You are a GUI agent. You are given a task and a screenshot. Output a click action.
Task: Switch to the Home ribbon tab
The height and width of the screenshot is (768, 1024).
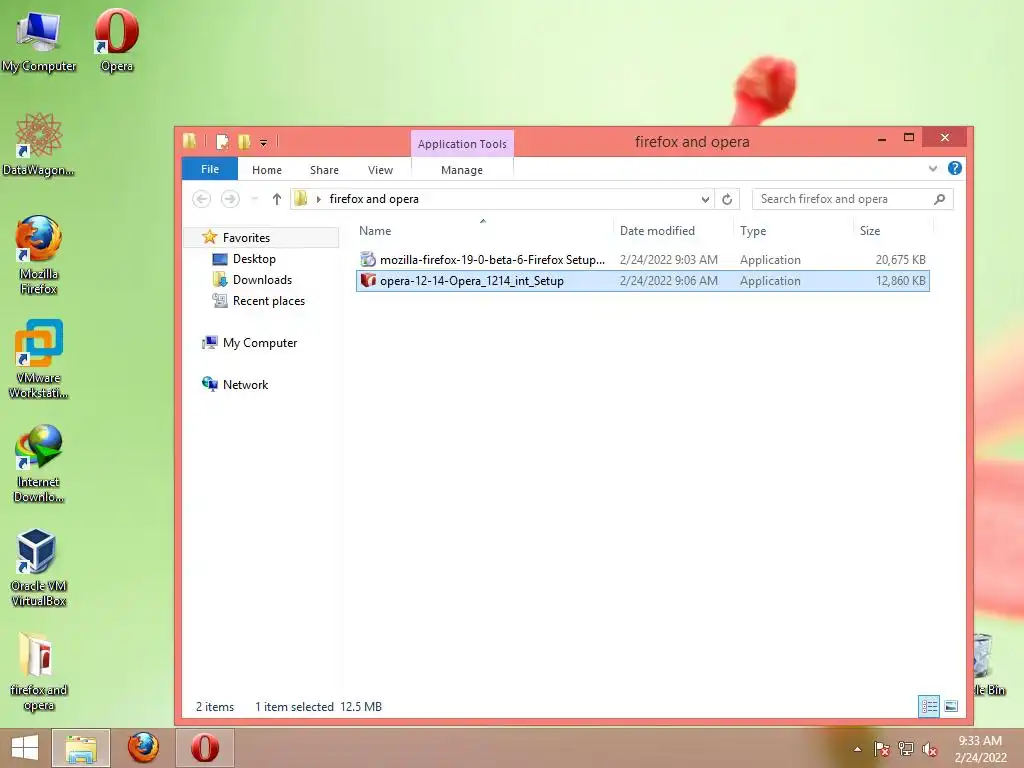point(267,170)
